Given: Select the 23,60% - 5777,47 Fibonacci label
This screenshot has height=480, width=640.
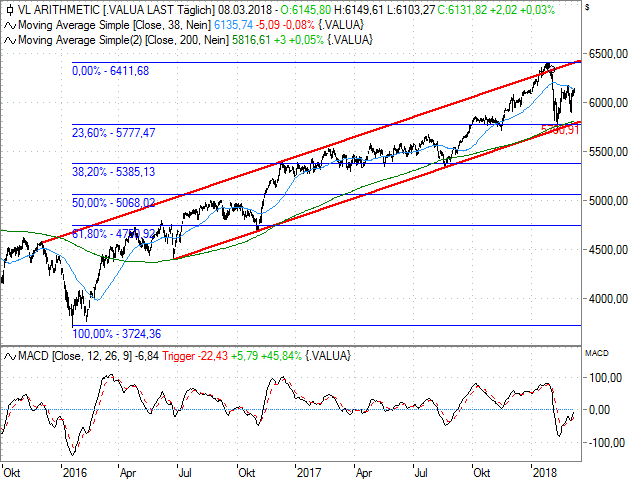Looking at the screenshot, I should pyautogui.click(x=113, y=133).
